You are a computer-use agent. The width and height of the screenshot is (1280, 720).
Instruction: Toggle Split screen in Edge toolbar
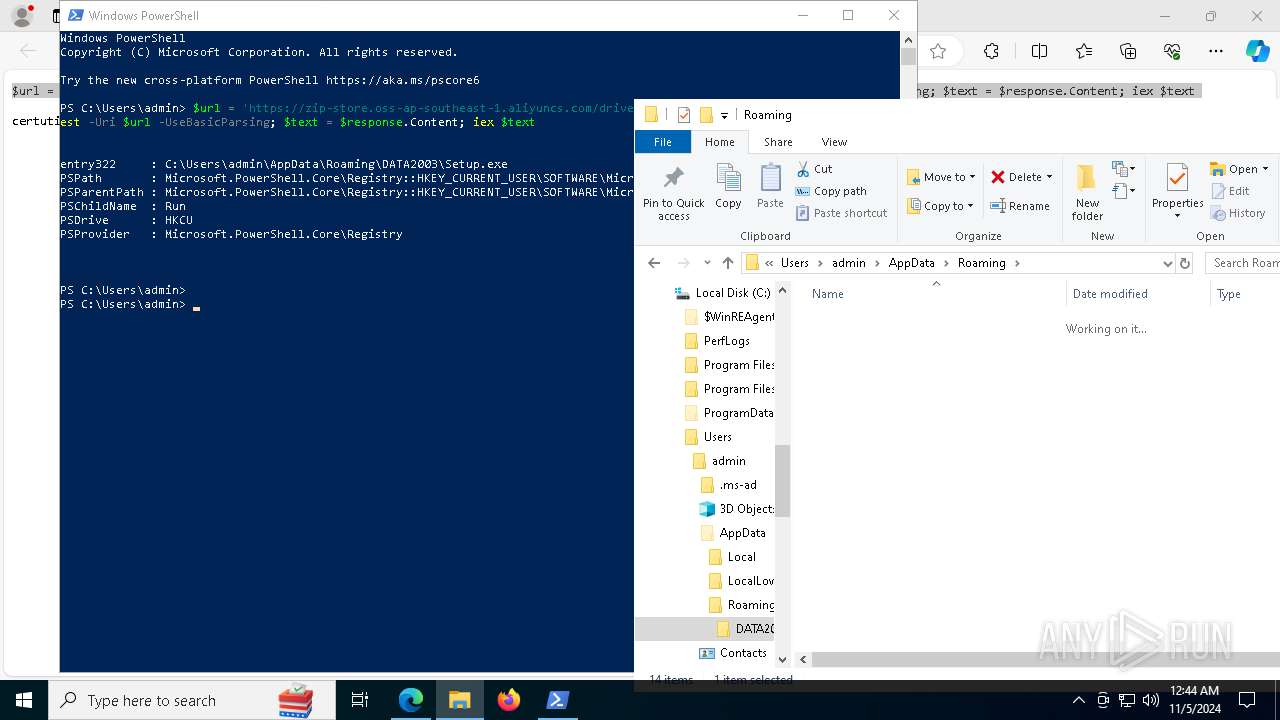coord(1039,51)
